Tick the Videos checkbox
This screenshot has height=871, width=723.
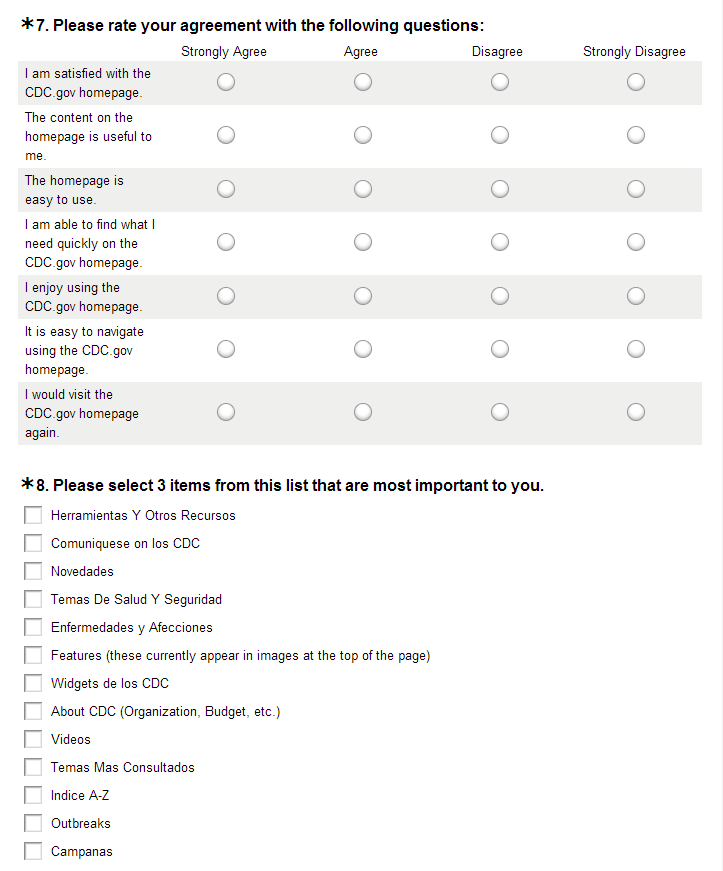tap(34, 740)
